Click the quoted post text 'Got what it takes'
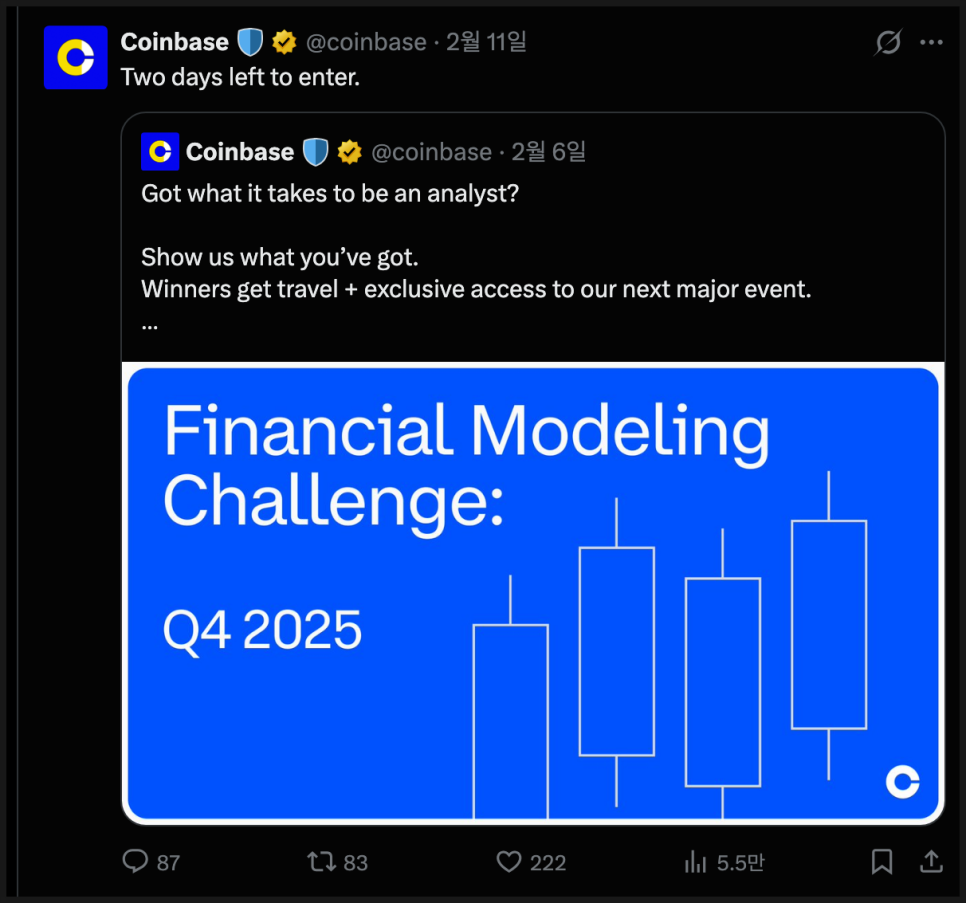Screen dimensions: 966x903 click(x=330, y=193)
